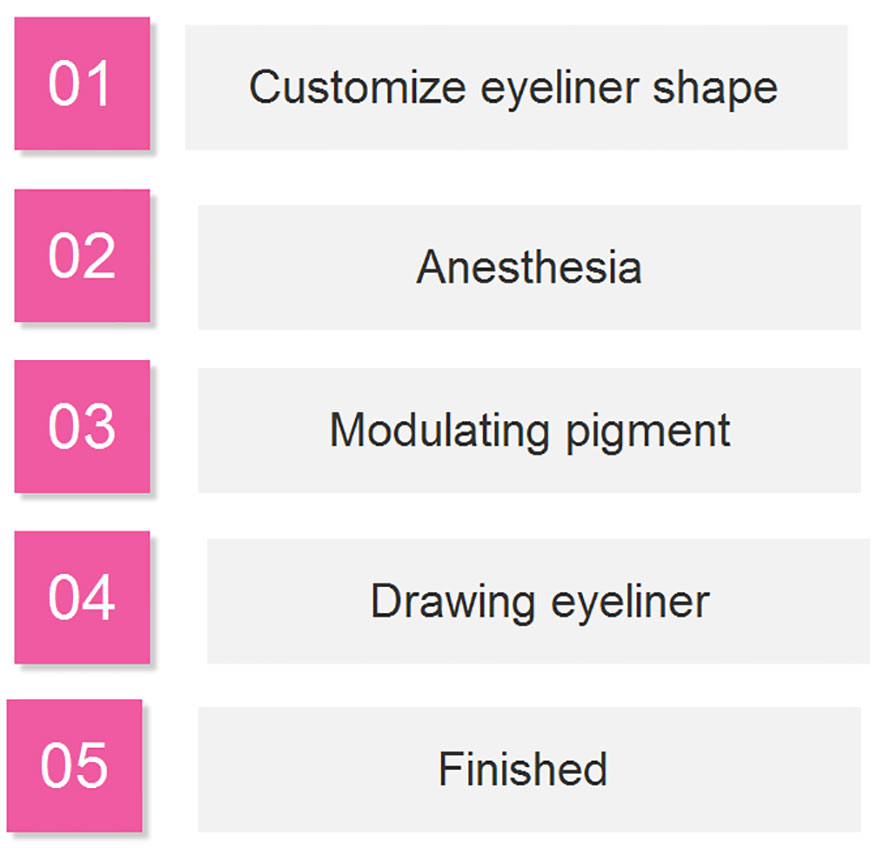Select the pink 02 step box
878x848 pixels.
tap(82, 255)
